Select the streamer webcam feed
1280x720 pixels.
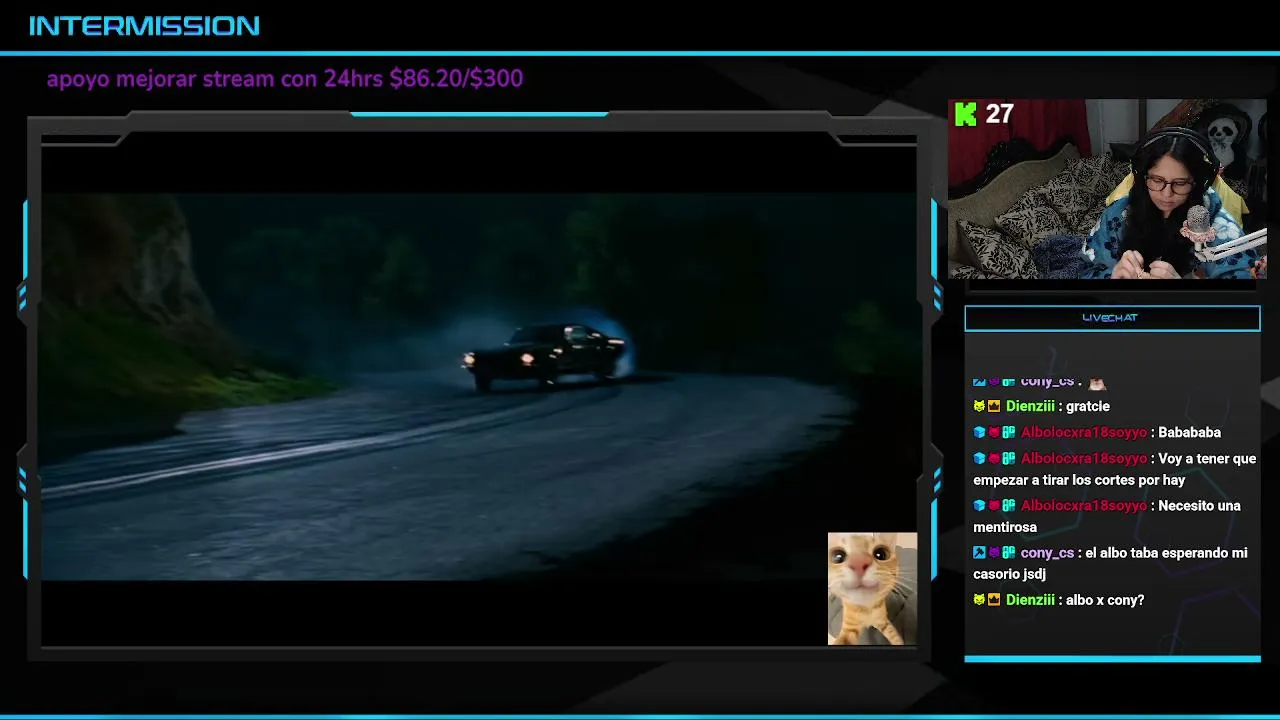(x=1107, y=189)
